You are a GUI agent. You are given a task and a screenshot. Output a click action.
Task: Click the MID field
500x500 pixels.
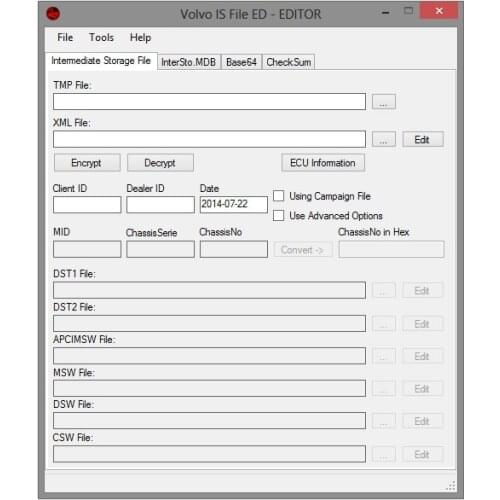(87, 249)
